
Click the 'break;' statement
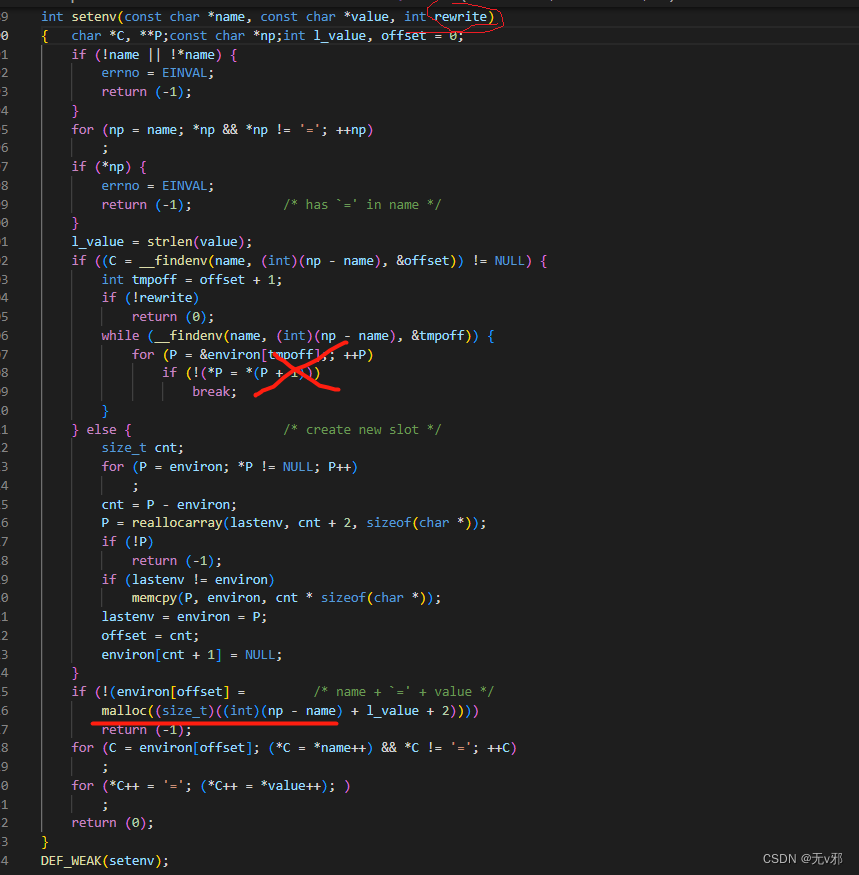[x=214, y=392]
